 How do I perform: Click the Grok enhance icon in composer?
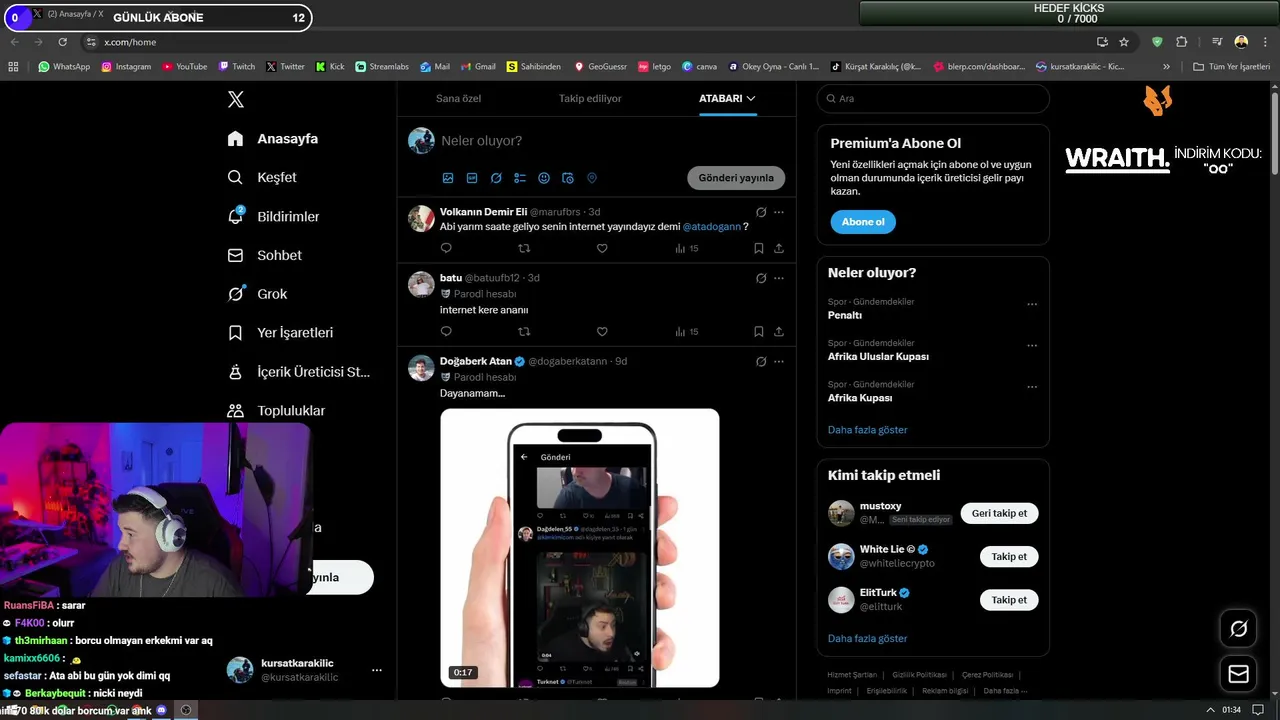[x=496, y=178]
